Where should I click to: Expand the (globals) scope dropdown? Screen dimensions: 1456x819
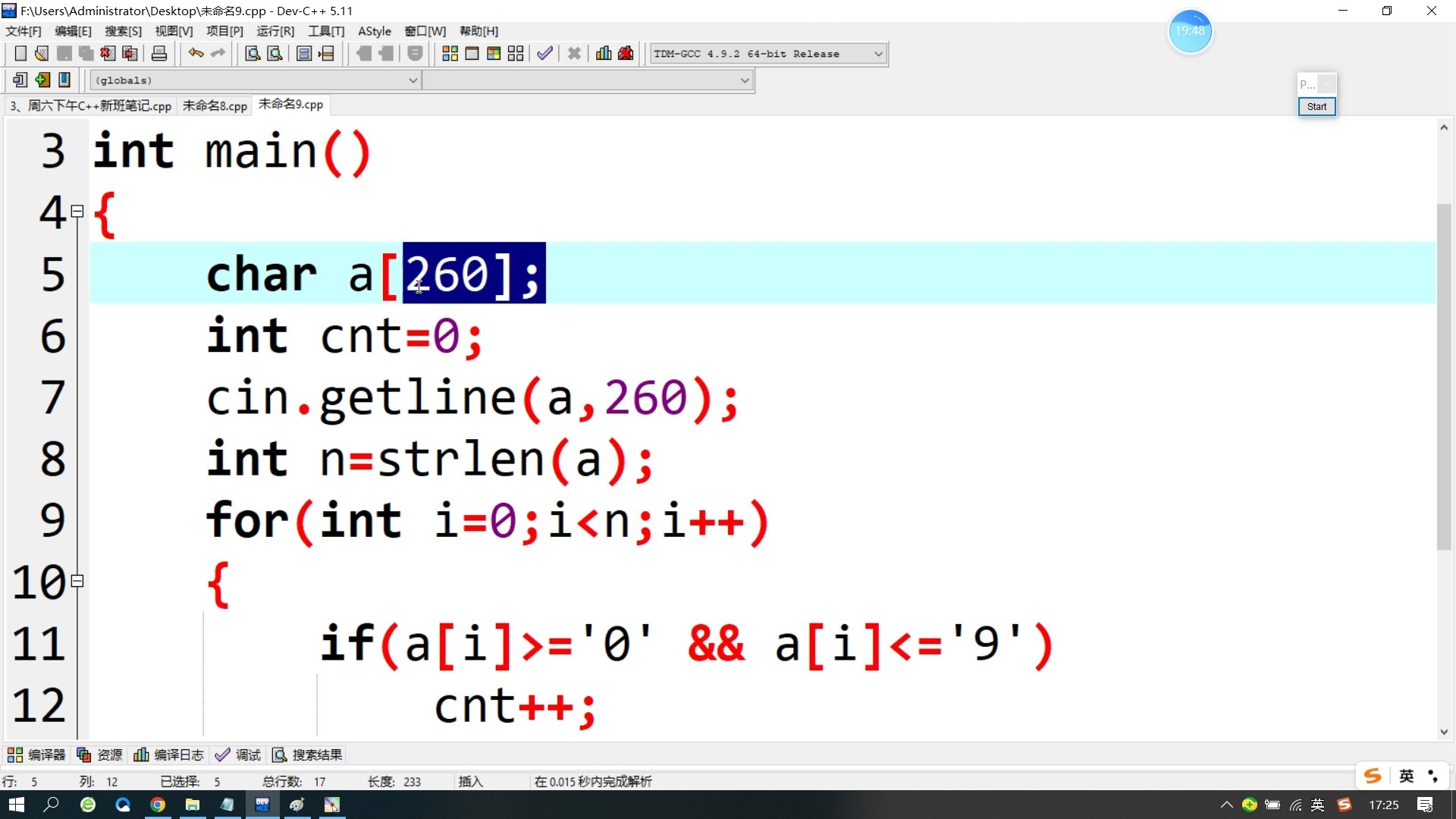point(256,80)
